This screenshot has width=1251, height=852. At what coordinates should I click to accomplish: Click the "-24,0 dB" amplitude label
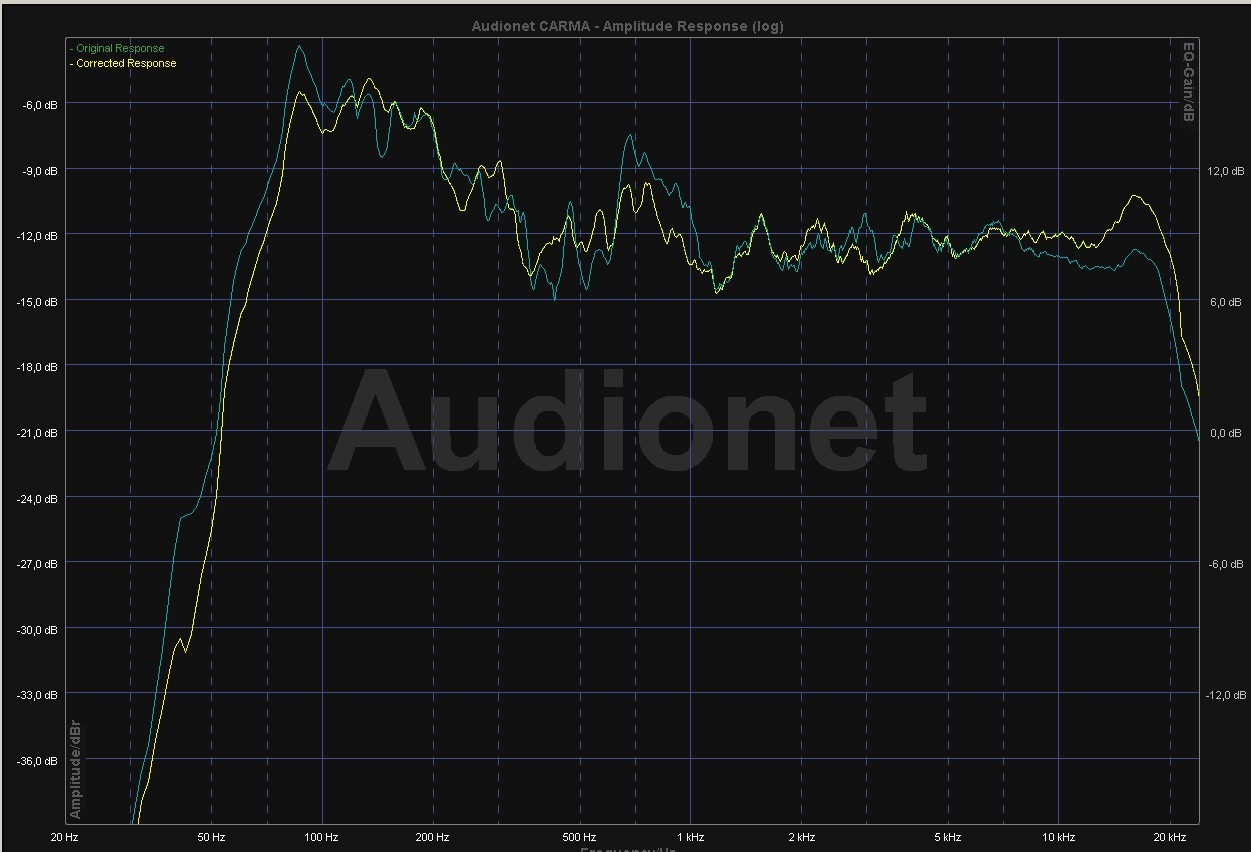tap(39, 498)
